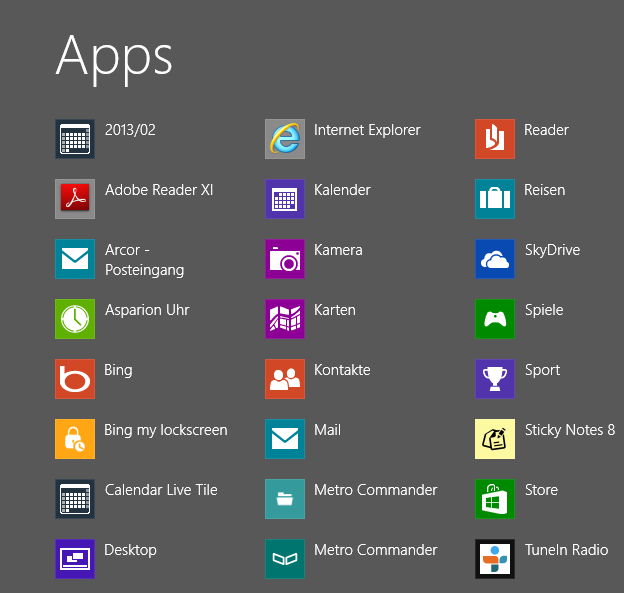Click the "Spiele" label text
The width and height of the screenshot is (624, 593).
pyautogui.click(x=544, y=311)
